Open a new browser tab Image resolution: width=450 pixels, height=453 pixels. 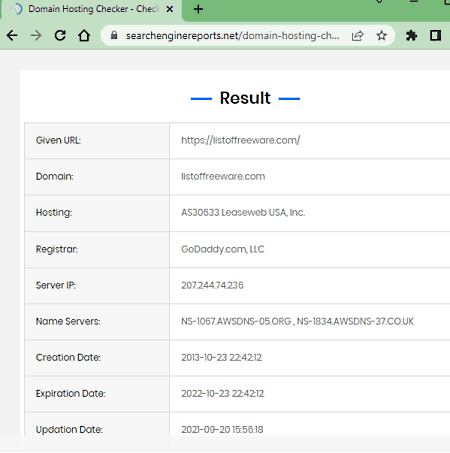[198, 9]
